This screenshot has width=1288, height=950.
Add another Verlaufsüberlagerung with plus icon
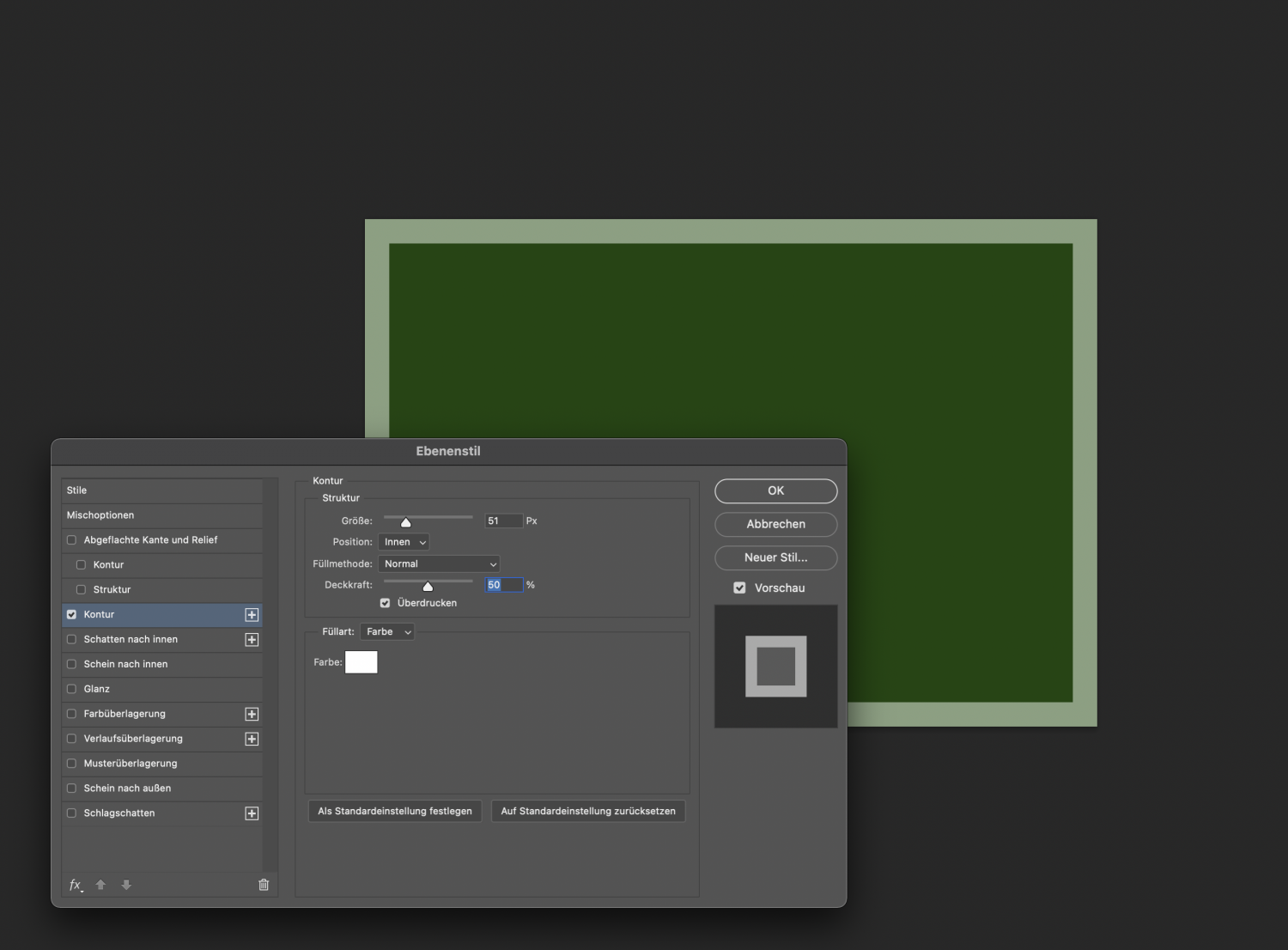point(252,740)
